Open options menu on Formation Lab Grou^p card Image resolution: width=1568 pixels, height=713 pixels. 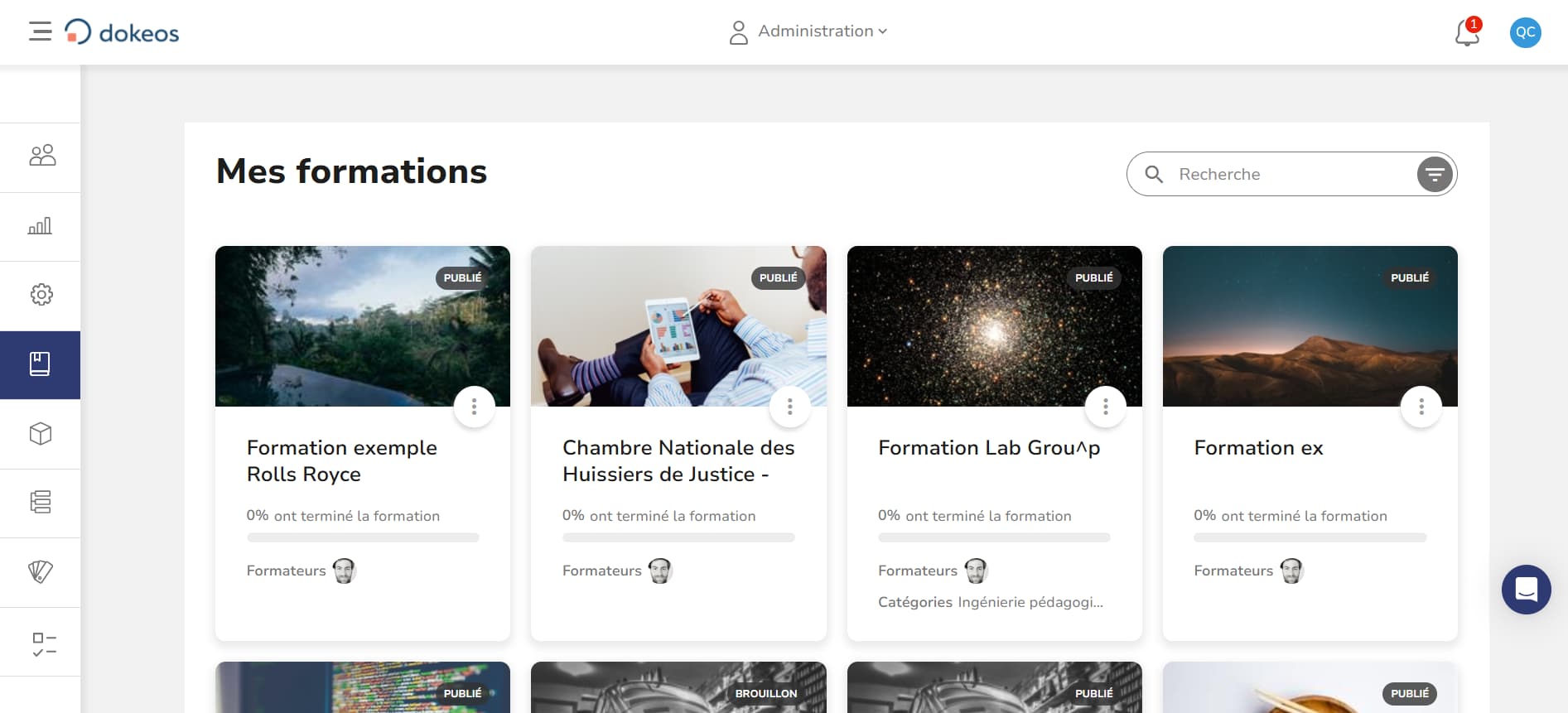point(1105,406)
